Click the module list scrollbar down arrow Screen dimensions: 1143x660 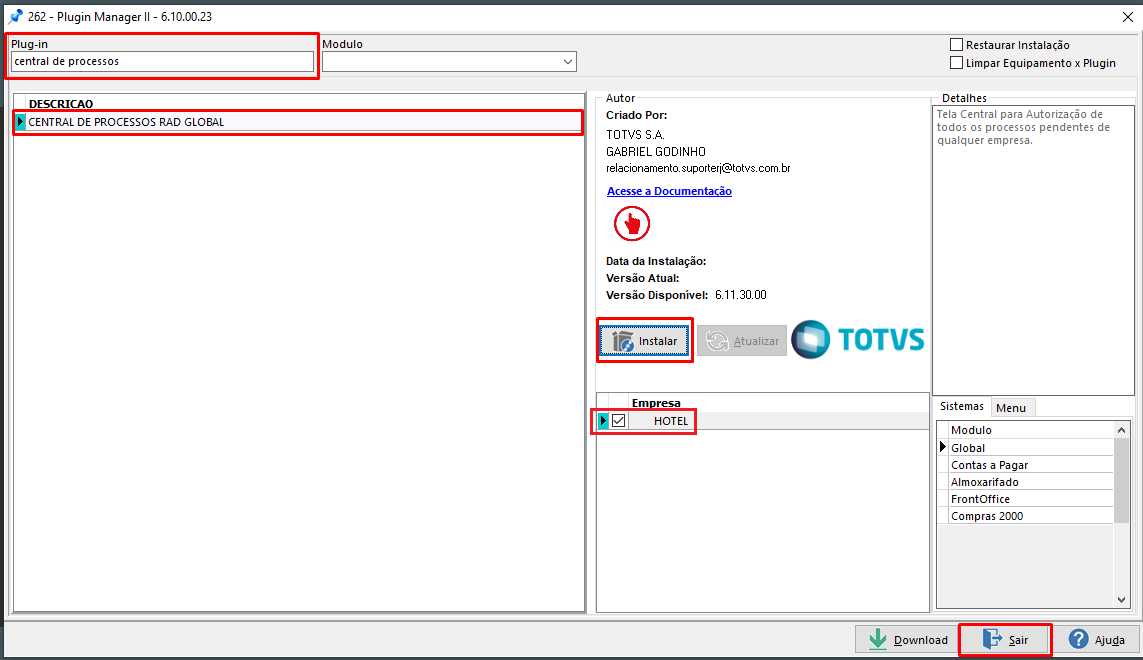click(1121, 599)
